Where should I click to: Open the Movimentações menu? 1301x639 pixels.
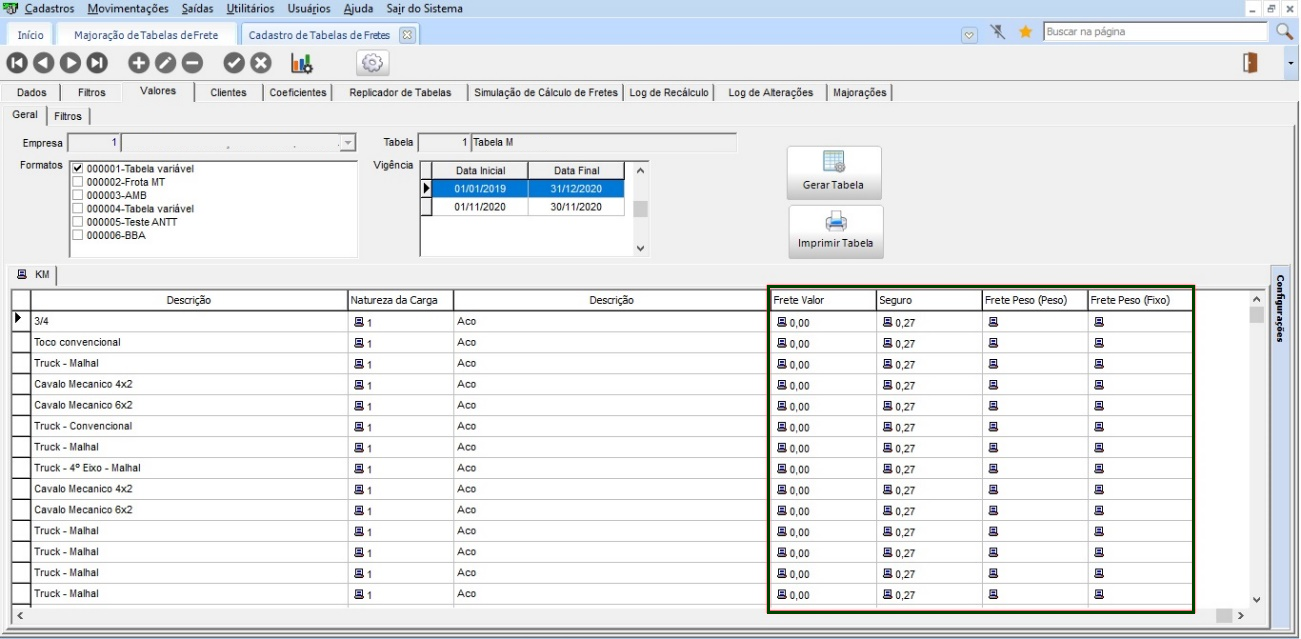(128, 8)
